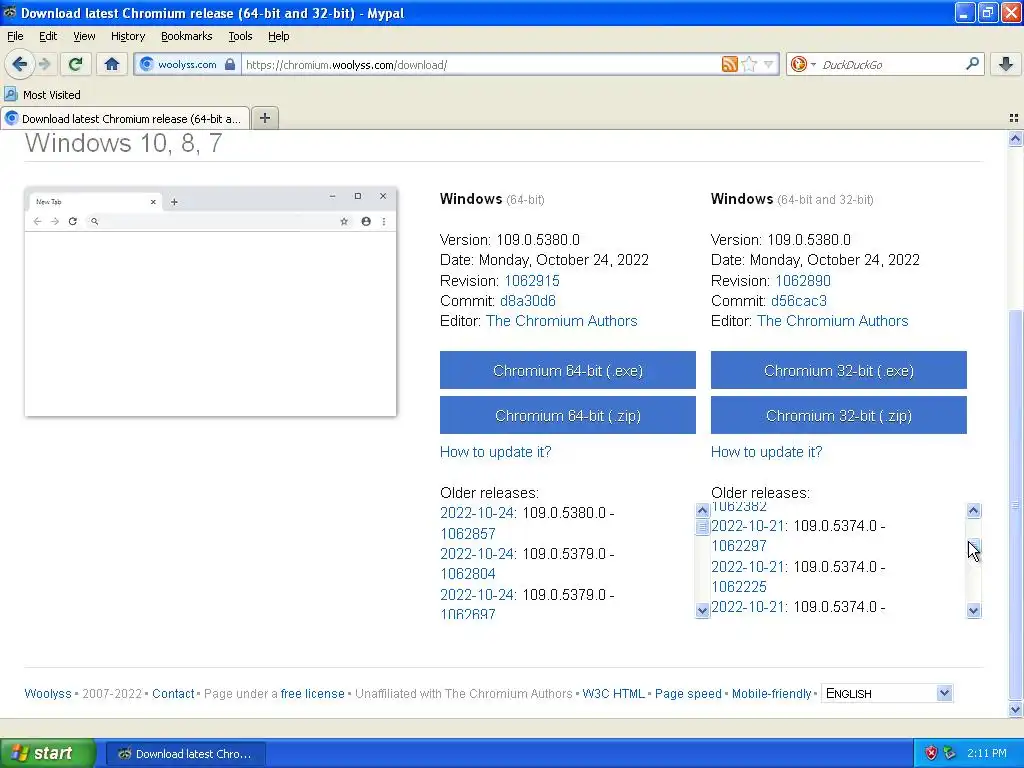Download Chromium 64-bit (.zip)

point(568,415)
